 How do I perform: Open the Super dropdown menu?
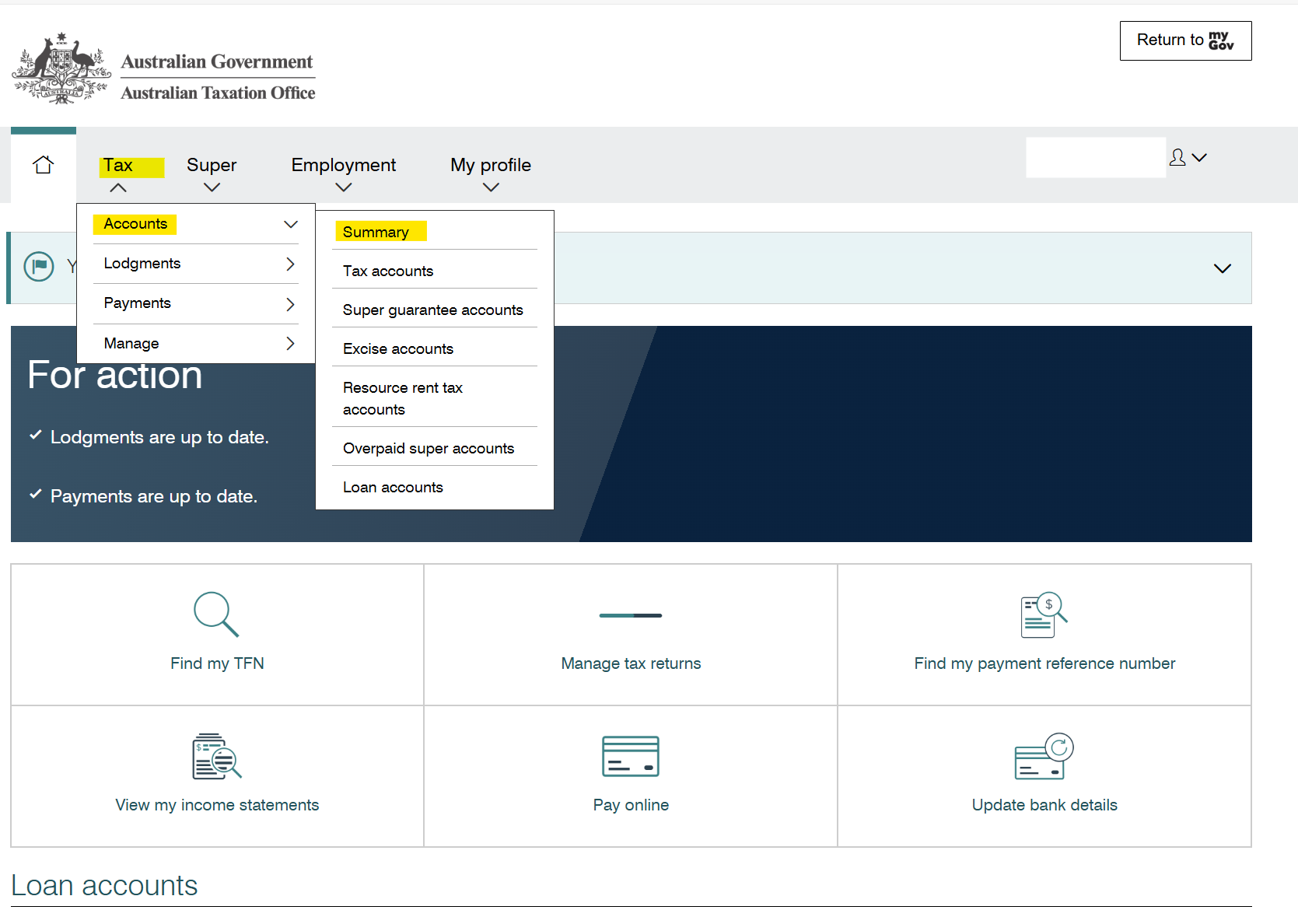pos(212,173)
